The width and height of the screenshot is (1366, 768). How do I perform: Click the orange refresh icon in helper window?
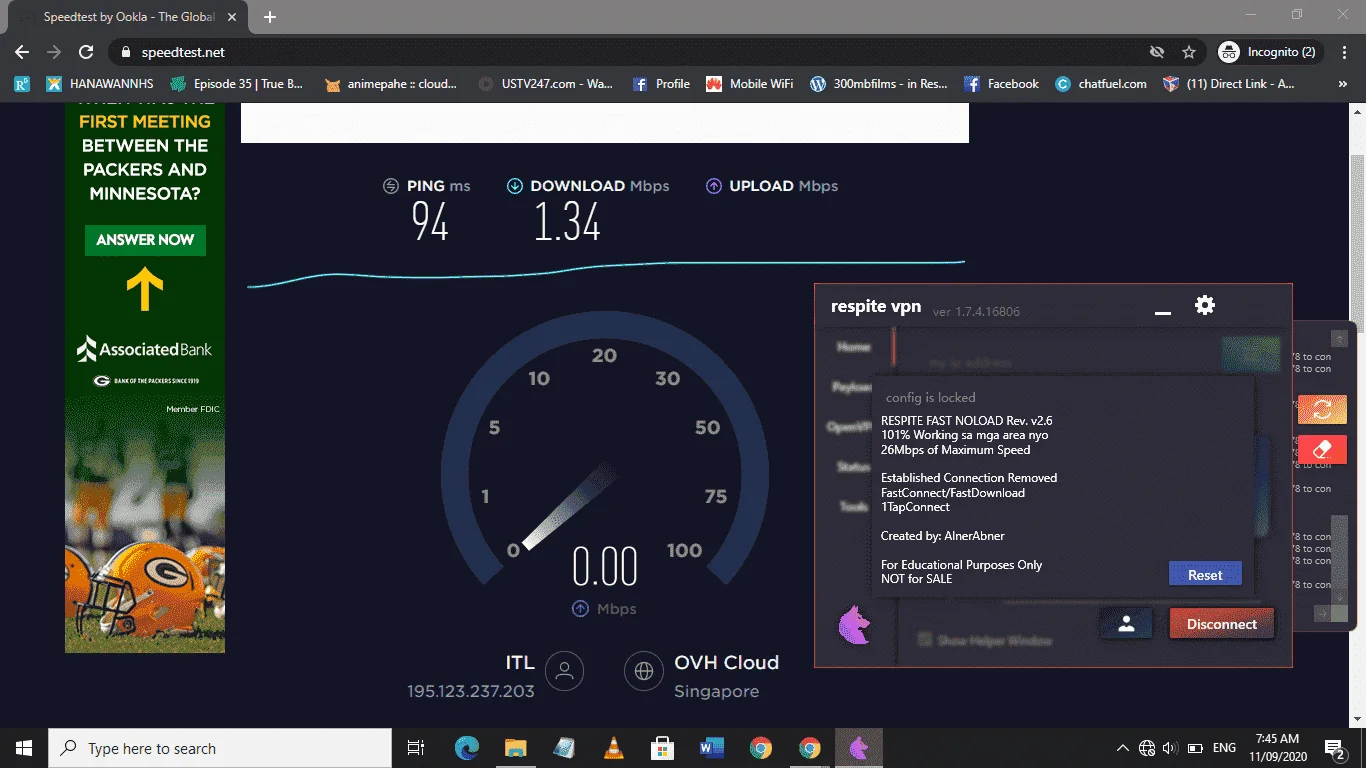point(1322,408)
